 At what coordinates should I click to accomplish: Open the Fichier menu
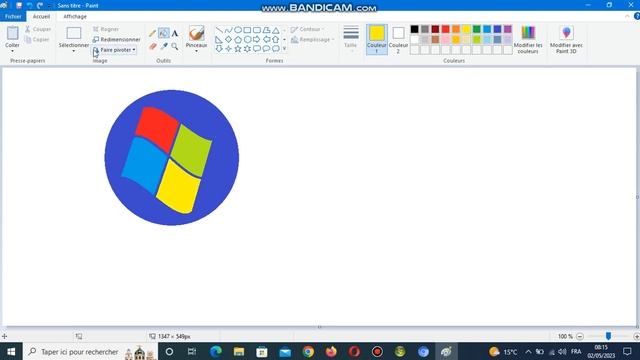(13, 16)
